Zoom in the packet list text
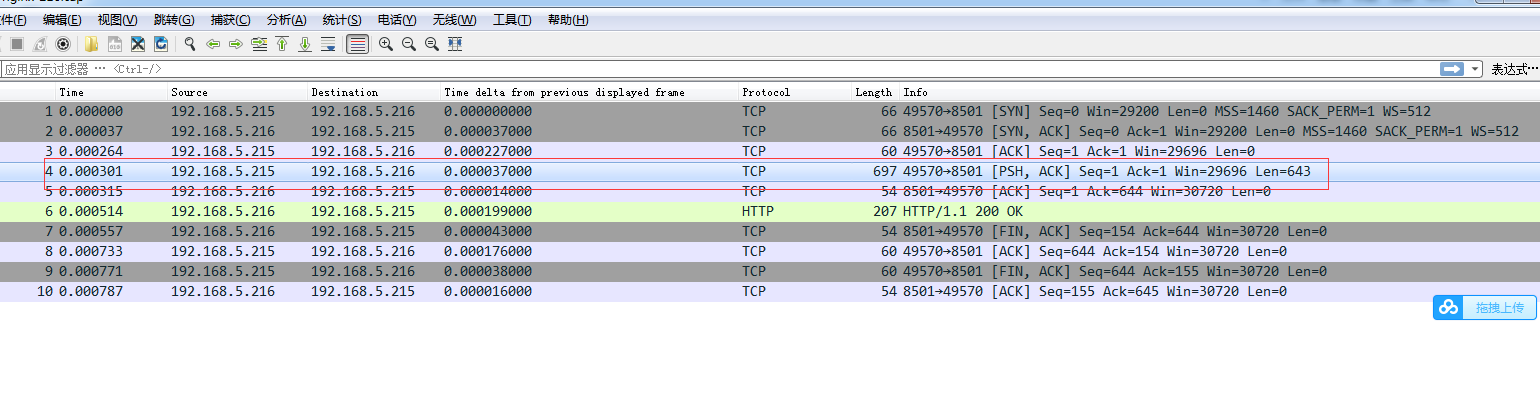Viewport: 1540px width, 395px height. coord(386,44)
